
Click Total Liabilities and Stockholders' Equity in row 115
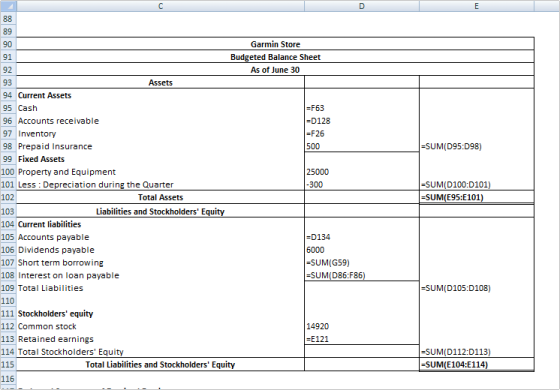(x=160, y=365)
